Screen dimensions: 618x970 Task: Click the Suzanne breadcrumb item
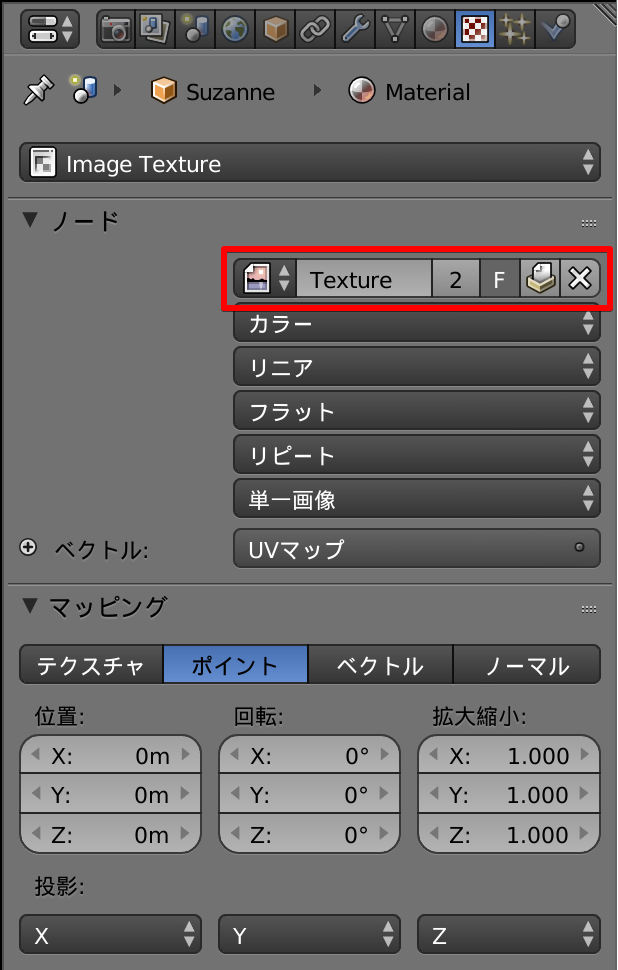pyautogui.click(x=219, y=91)
